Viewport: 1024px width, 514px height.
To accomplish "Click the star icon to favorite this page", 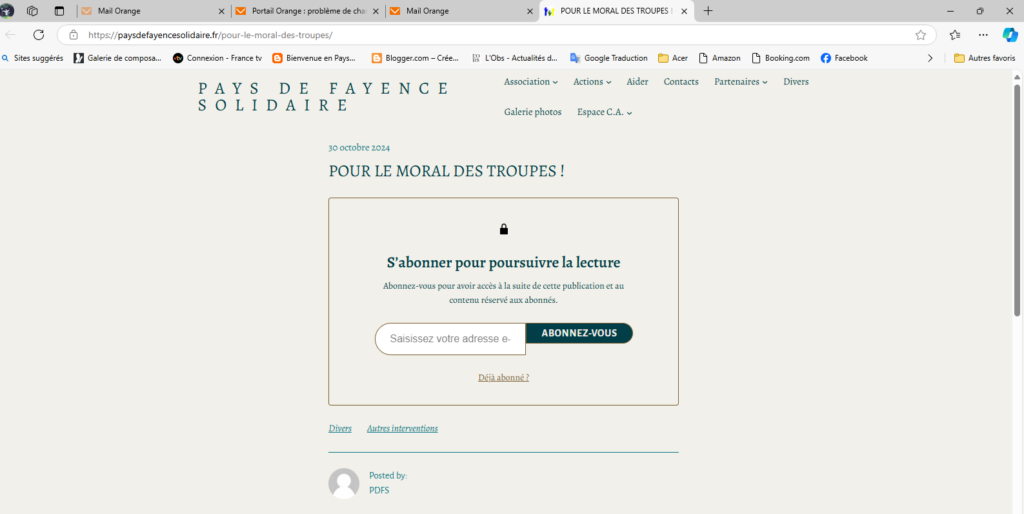I will [920, 34].
